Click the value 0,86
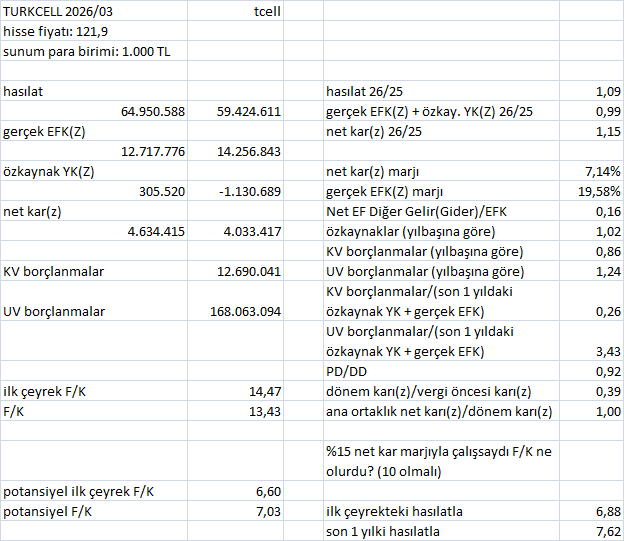This screenshot has height=541, width=624. point(591,251)
